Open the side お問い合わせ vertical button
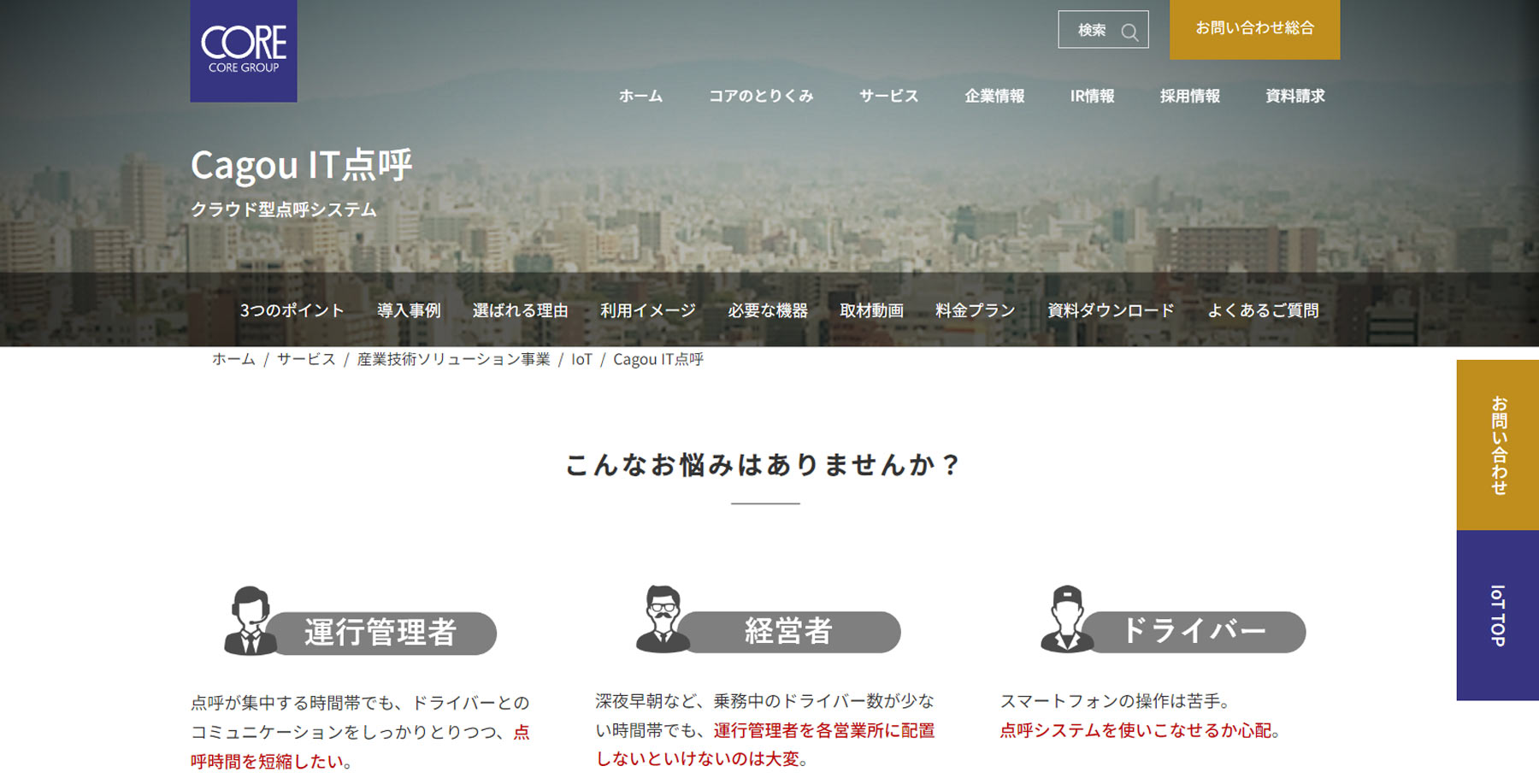 1498,445
